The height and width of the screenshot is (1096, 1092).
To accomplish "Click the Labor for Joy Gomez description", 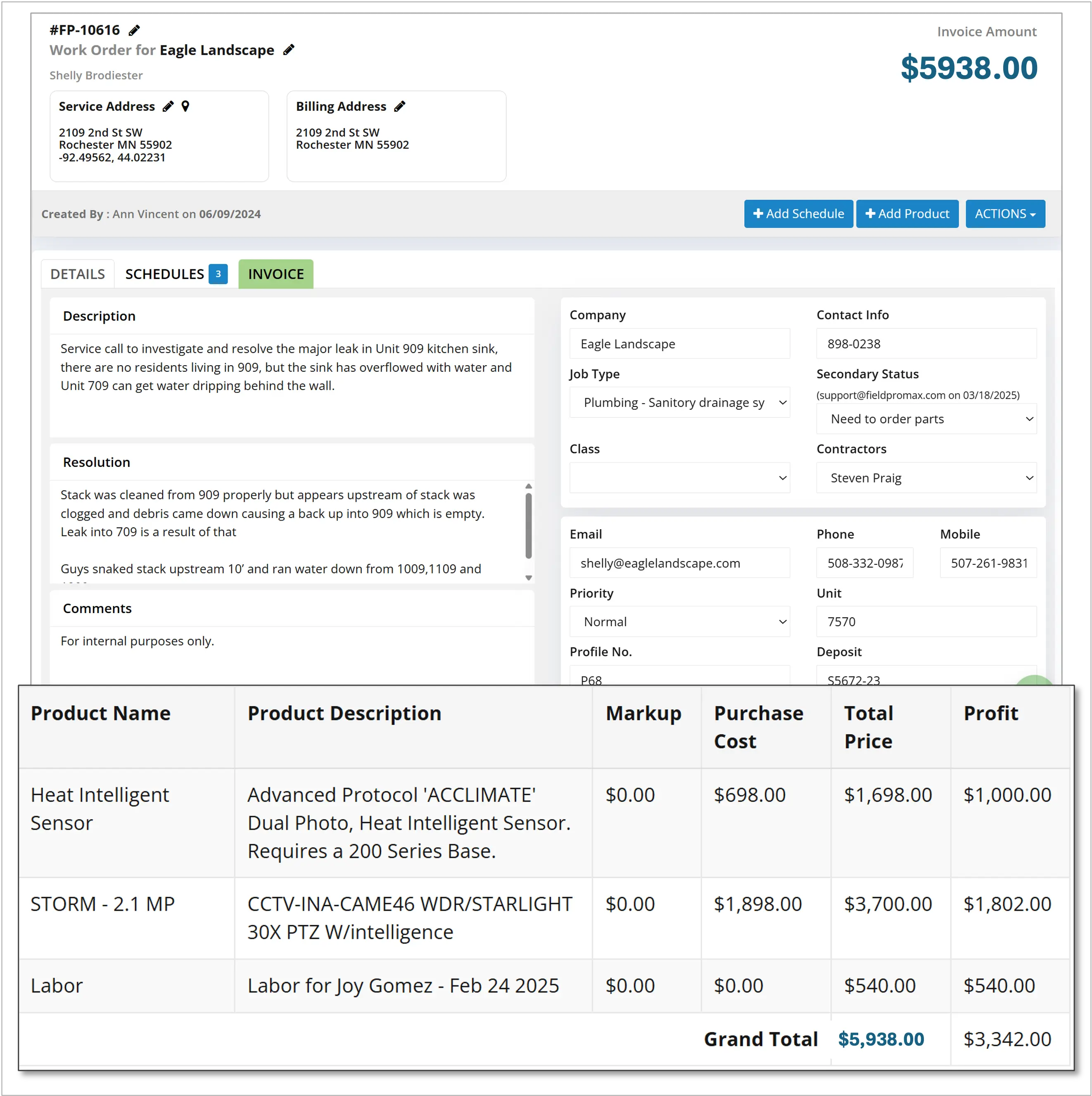I will point(404,985).
